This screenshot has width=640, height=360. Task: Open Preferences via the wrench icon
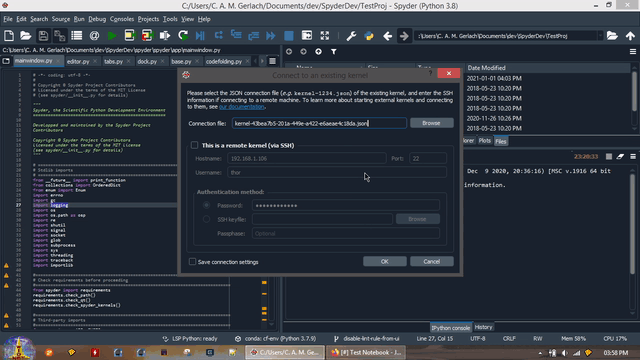[x=351, y=36]
